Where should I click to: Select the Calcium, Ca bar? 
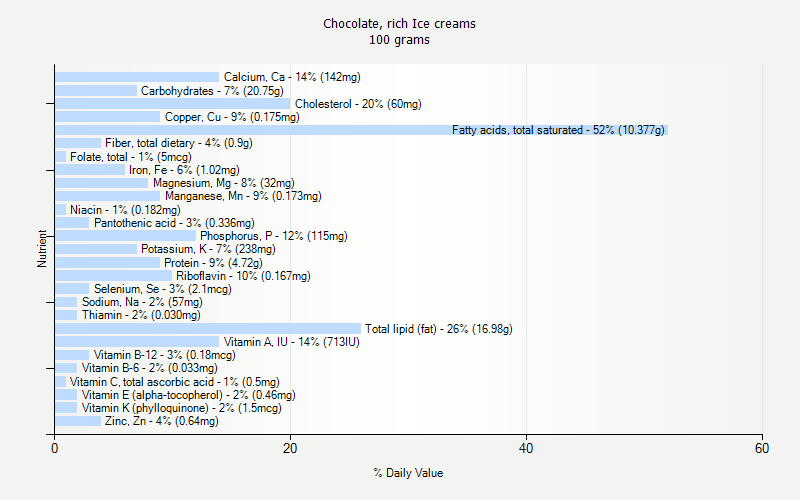click(136, 77)
